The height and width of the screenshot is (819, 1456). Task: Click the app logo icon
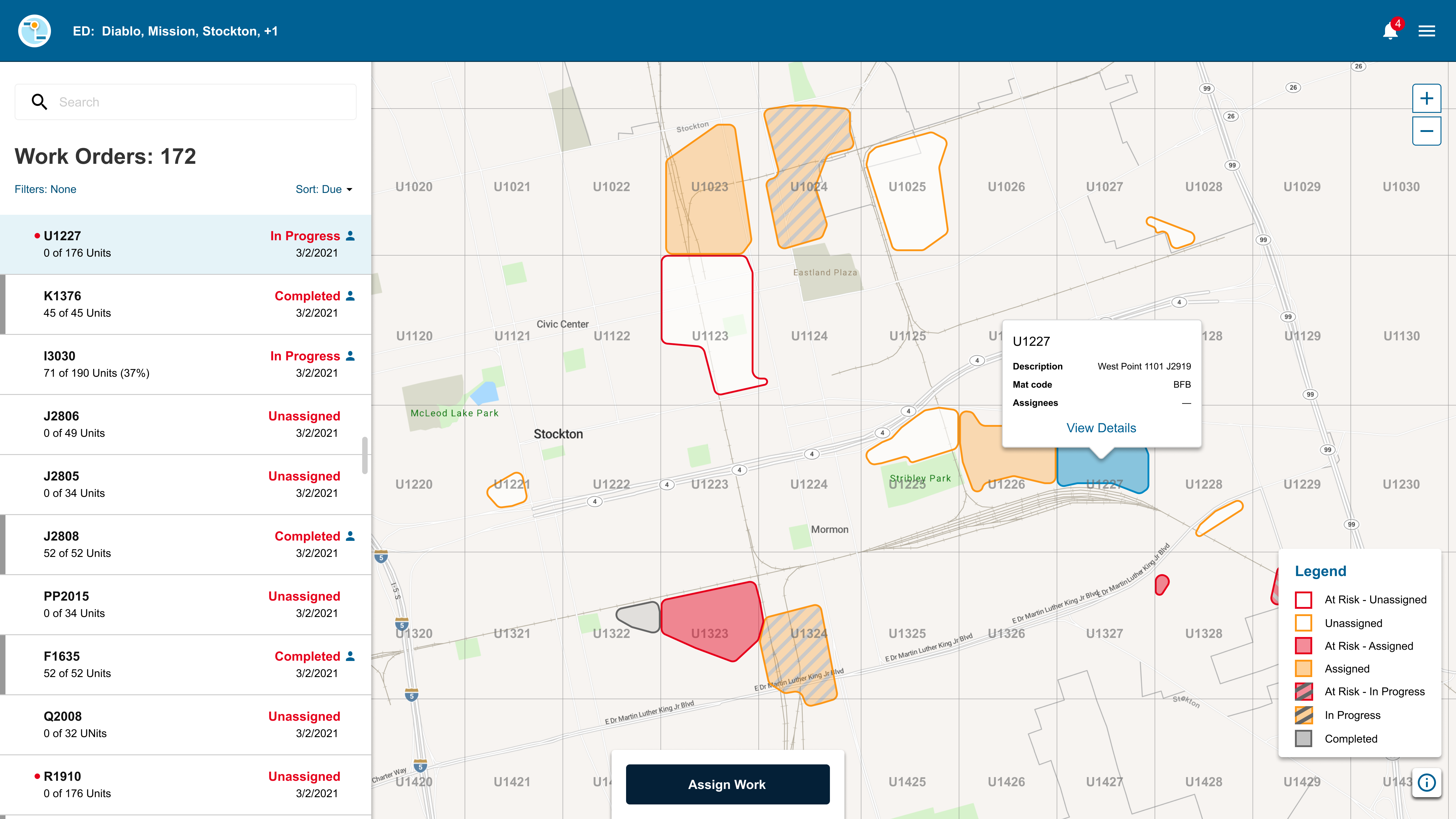coord(35,31)
